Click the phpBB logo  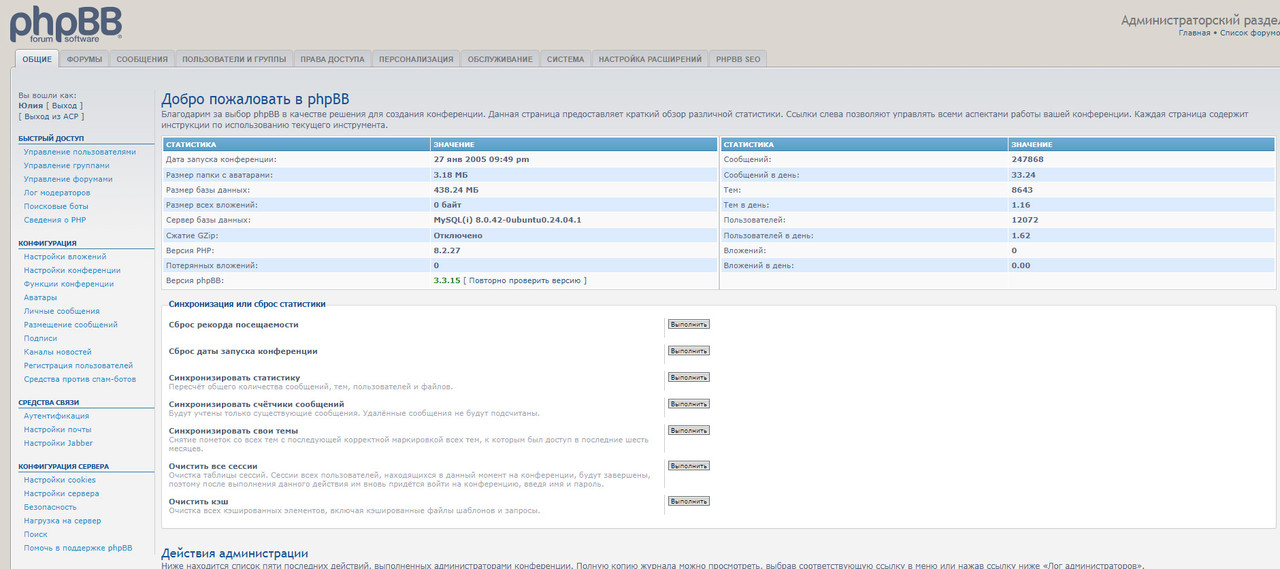(64, 22)
